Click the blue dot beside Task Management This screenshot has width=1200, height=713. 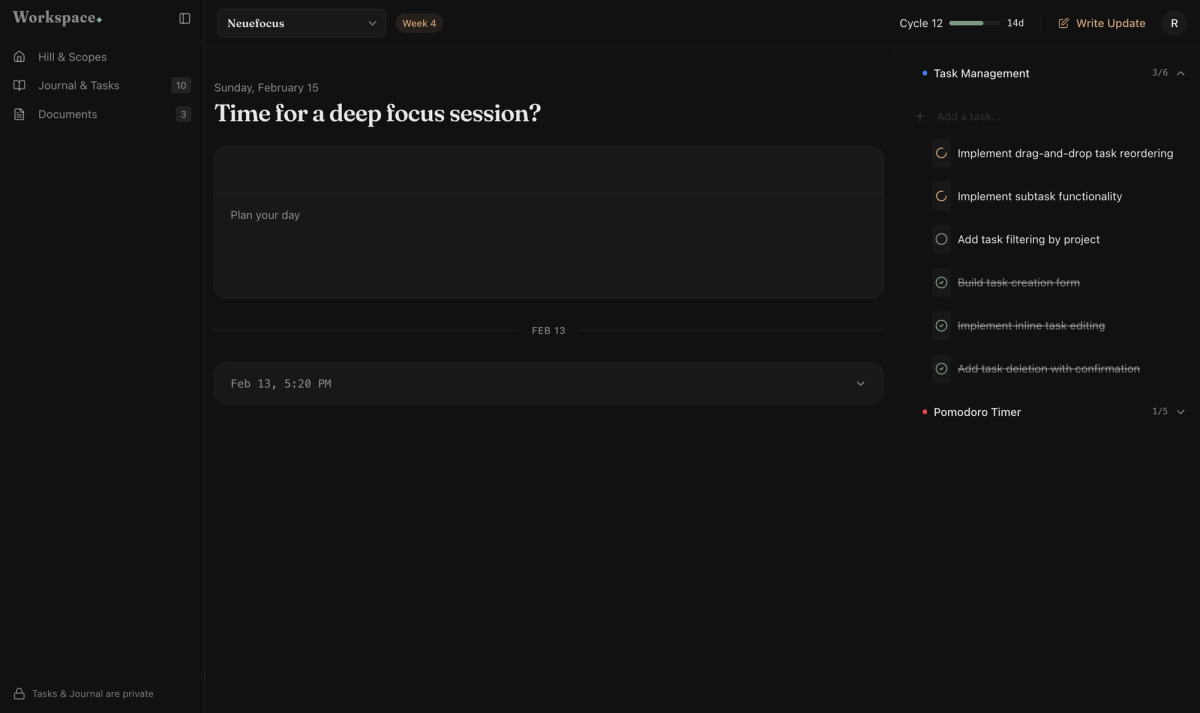[923, 73]
